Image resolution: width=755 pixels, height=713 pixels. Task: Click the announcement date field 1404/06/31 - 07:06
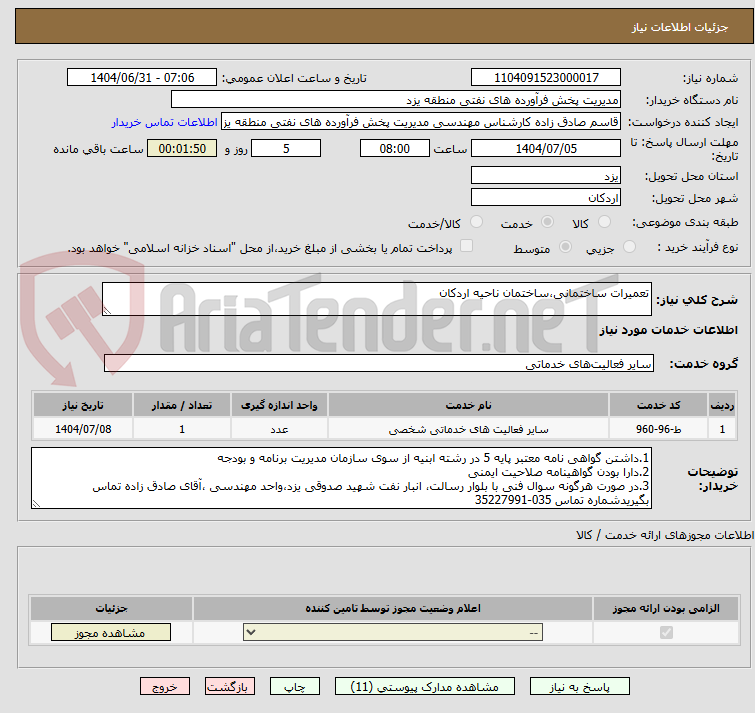point(142,78)
